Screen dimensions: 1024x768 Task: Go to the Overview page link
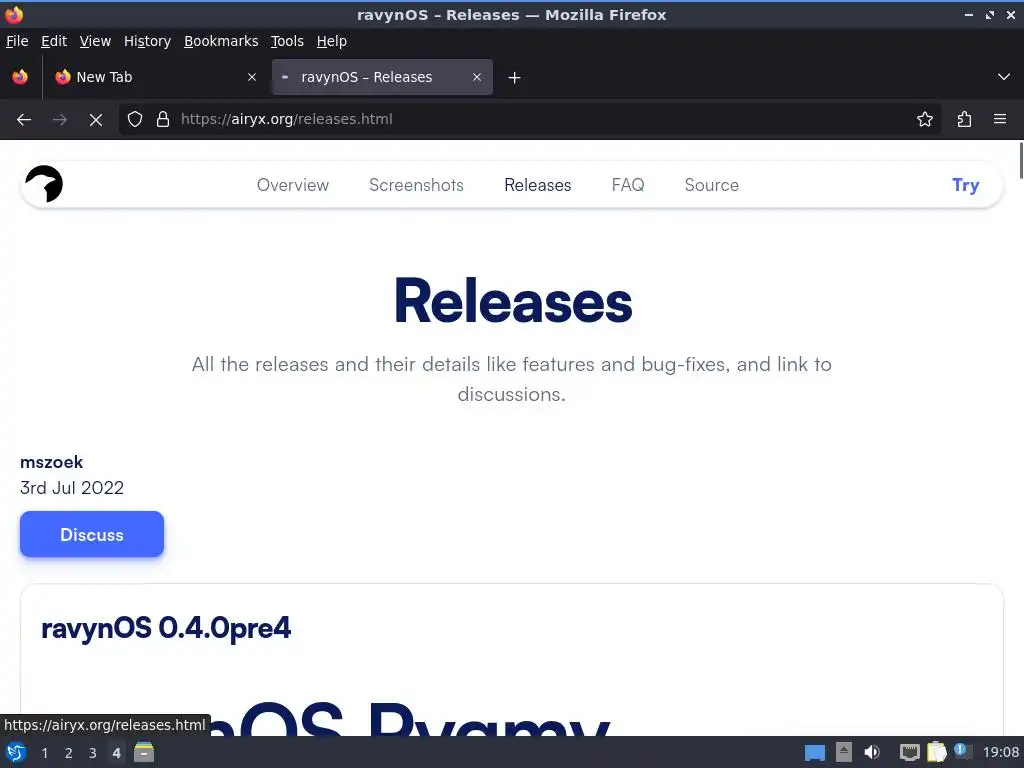coord(293,185)
